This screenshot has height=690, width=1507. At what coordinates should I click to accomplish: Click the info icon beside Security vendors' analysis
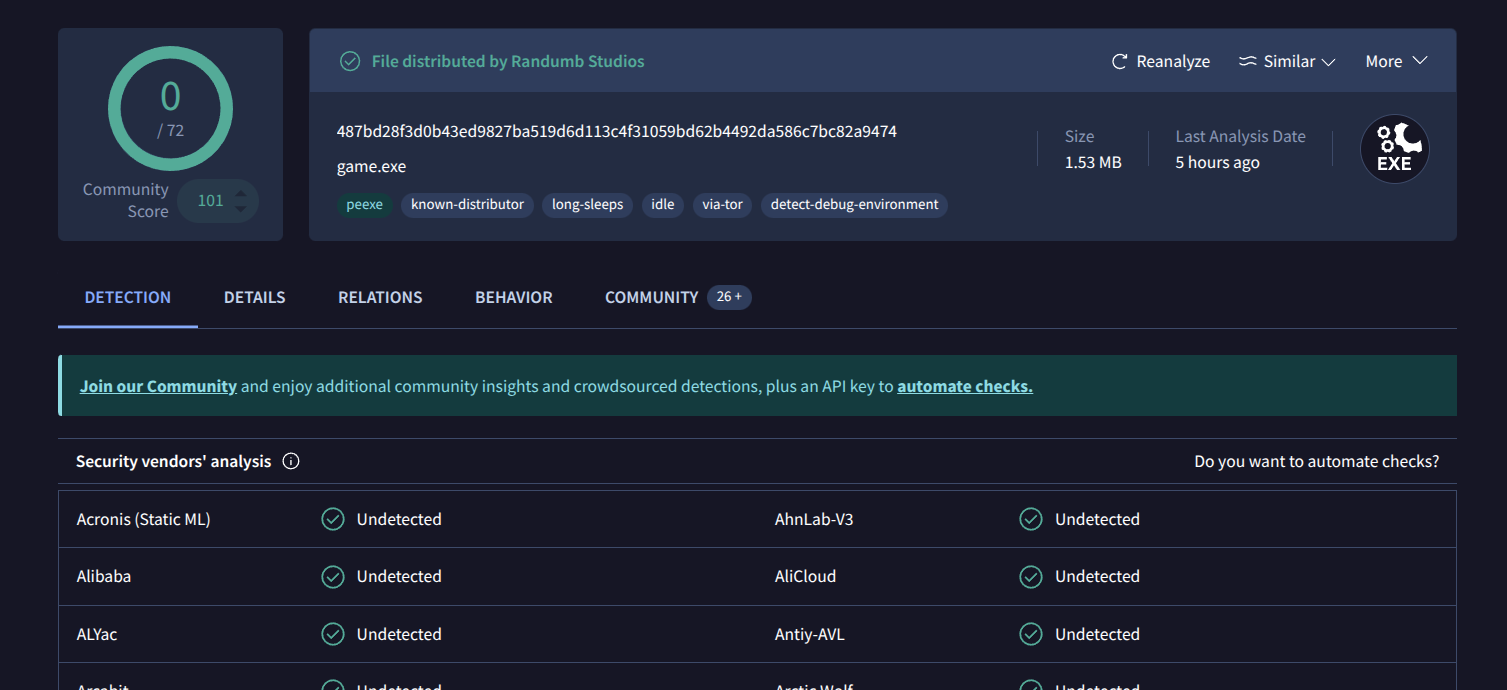click(x=291, y=461)
